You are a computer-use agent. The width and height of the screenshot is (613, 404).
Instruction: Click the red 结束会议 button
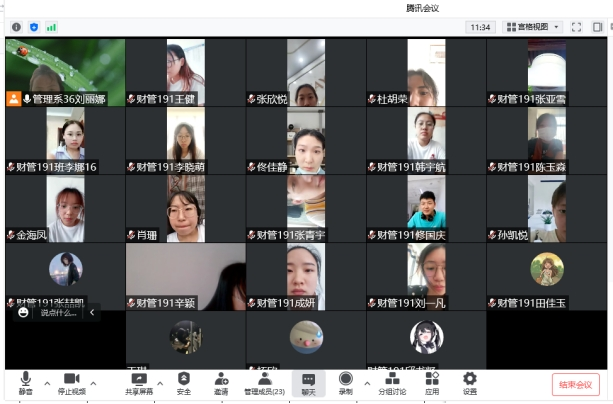(x=575, y=384)
